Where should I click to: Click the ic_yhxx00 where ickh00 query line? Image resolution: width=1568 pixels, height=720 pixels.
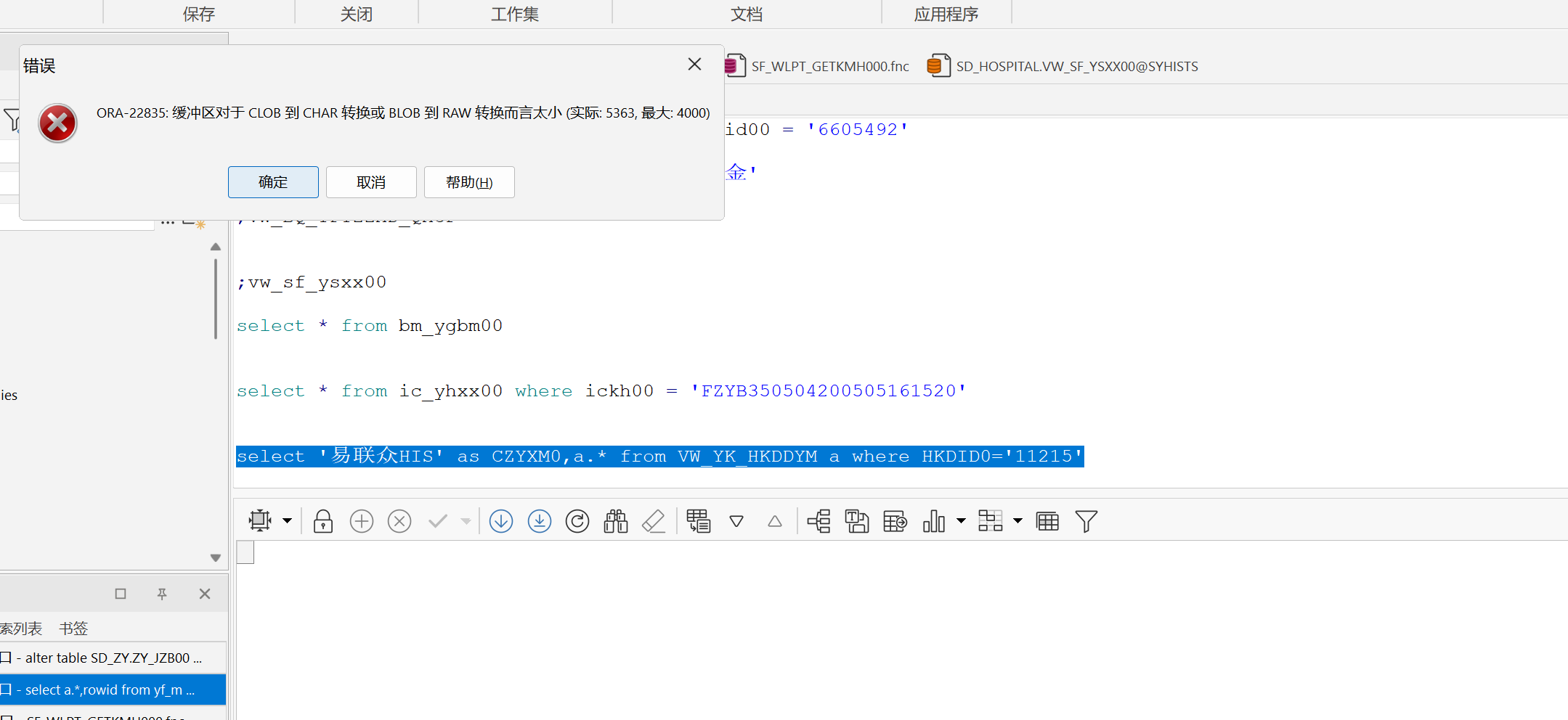point(602,391)
